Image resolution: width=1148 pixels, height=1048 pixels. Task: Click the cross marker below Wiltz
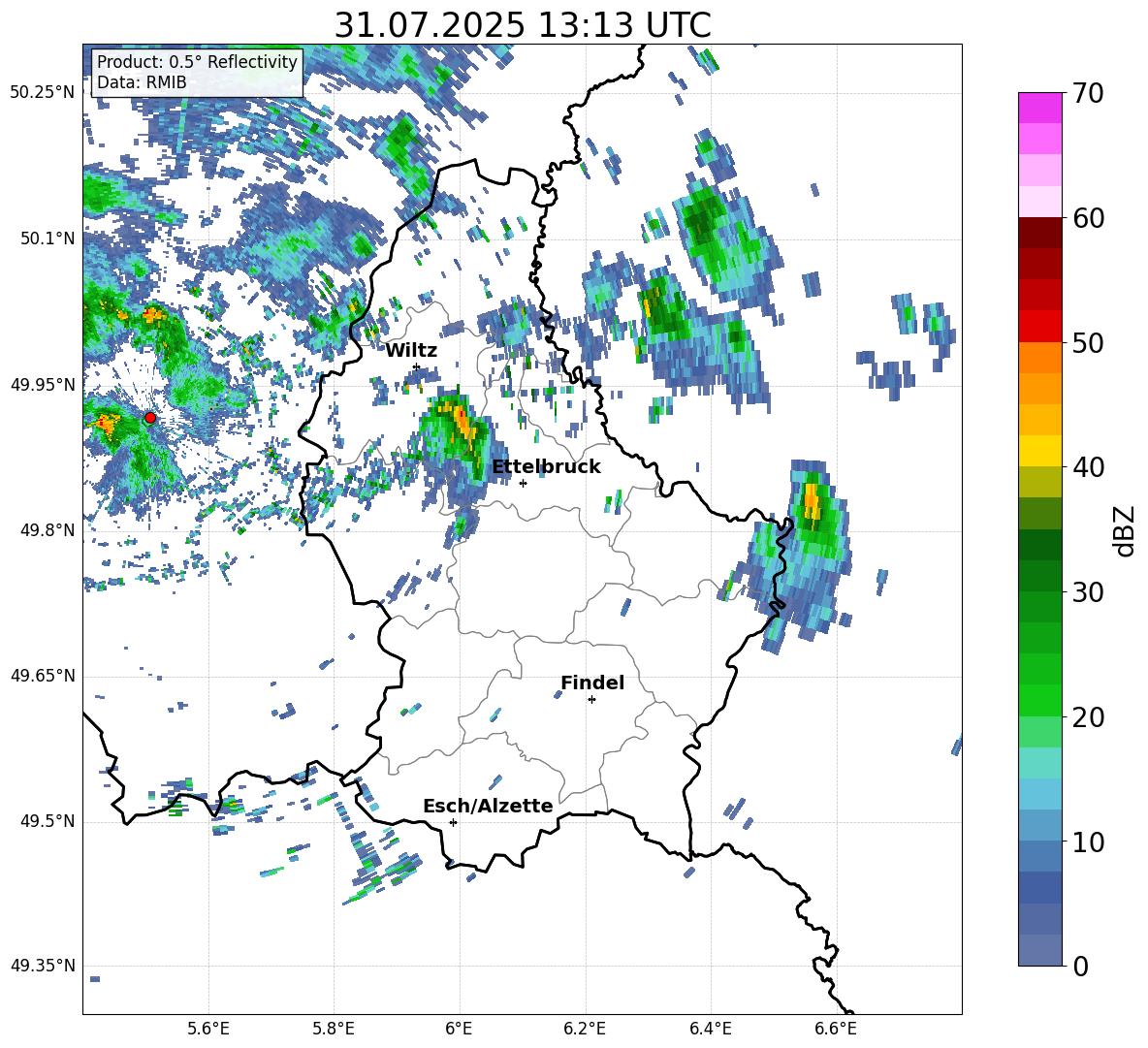click(417, 366)
